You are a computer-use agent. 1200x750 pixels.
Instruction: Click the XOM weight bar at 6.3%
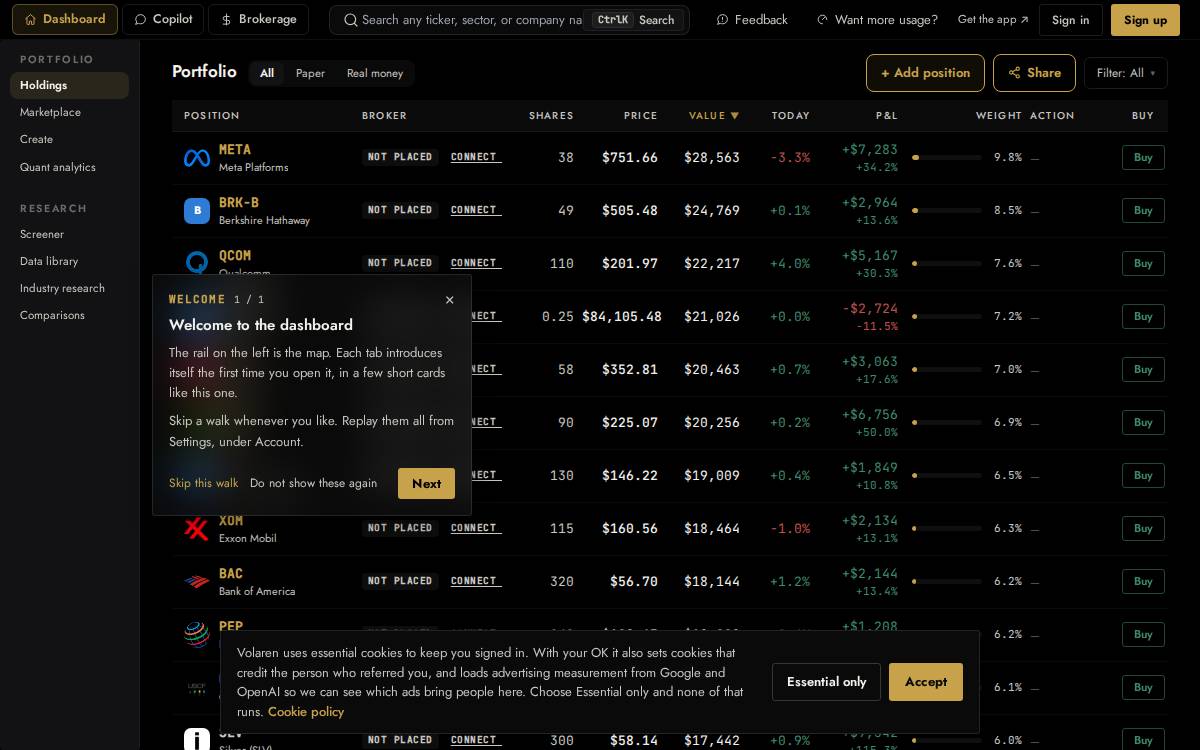pyautogui.click(x=947, y=528)
